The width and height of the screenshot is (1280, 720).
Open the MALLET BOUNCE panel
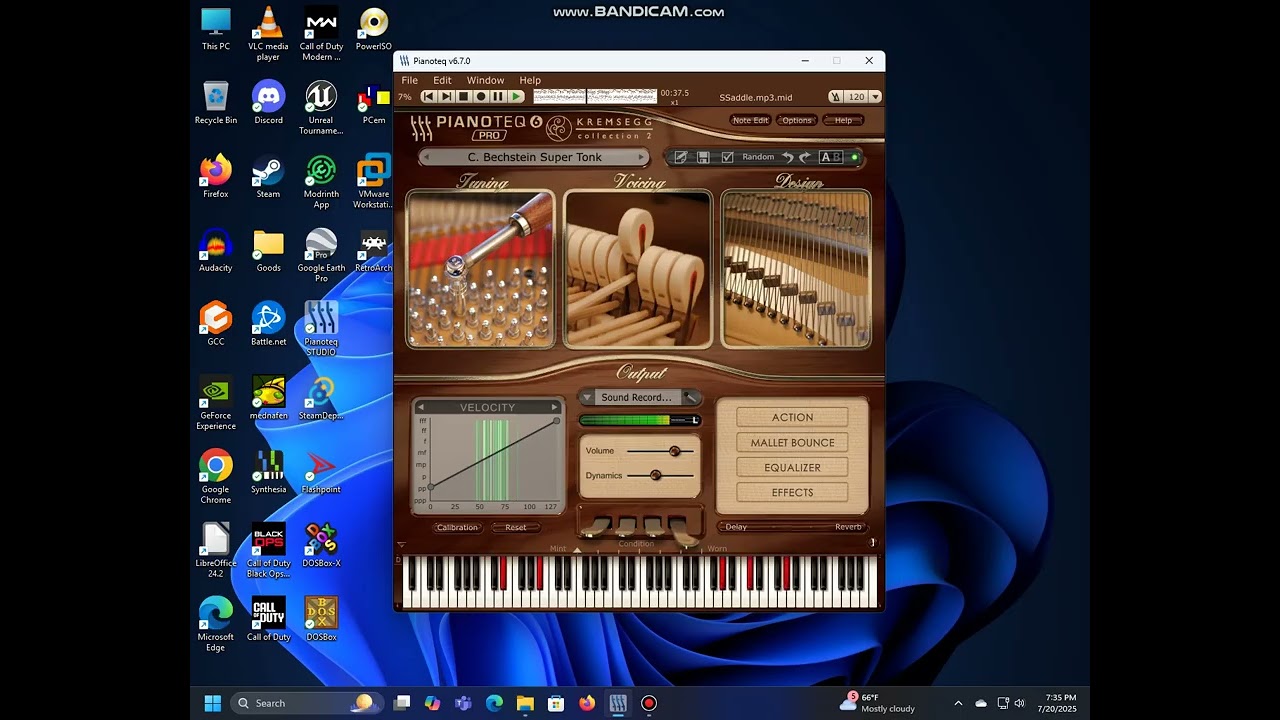click(x=792, y=442)
